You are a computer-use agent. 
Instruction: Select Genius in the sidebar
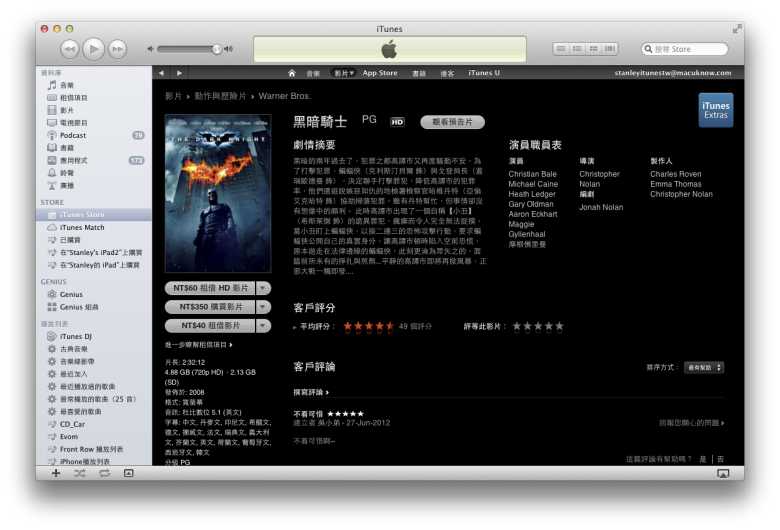pos(94,295)
